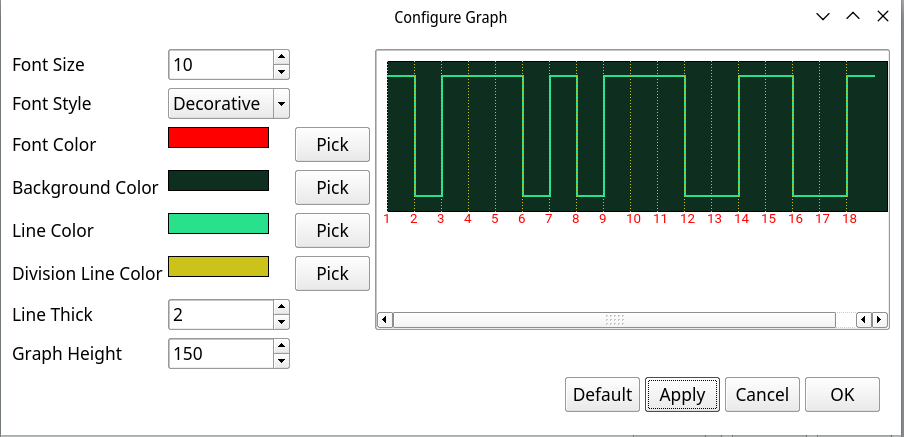Pick a new Background Color
Image resolution: width=904 pixels, height=437 pixels.
[x=332, y=187]
